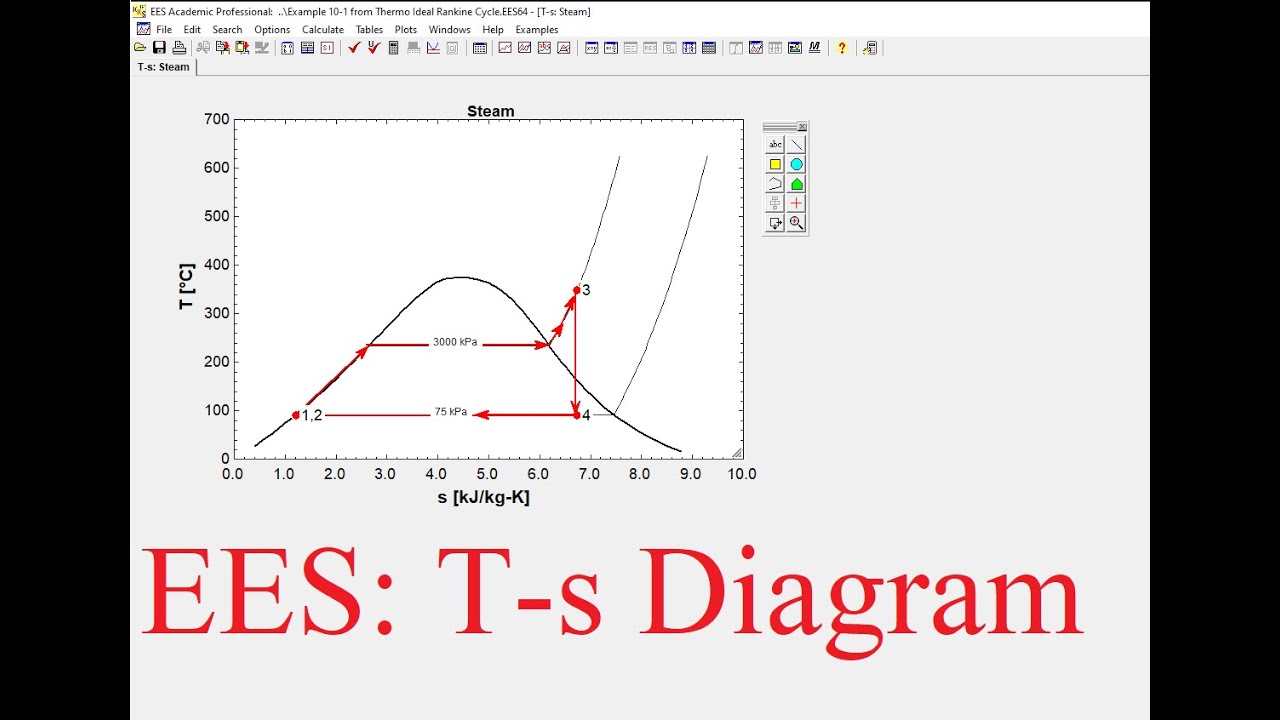This screenshot has width=1280, height=720.
Task: Select the yellow rectangle tool
Action: [x=775, y=164]
